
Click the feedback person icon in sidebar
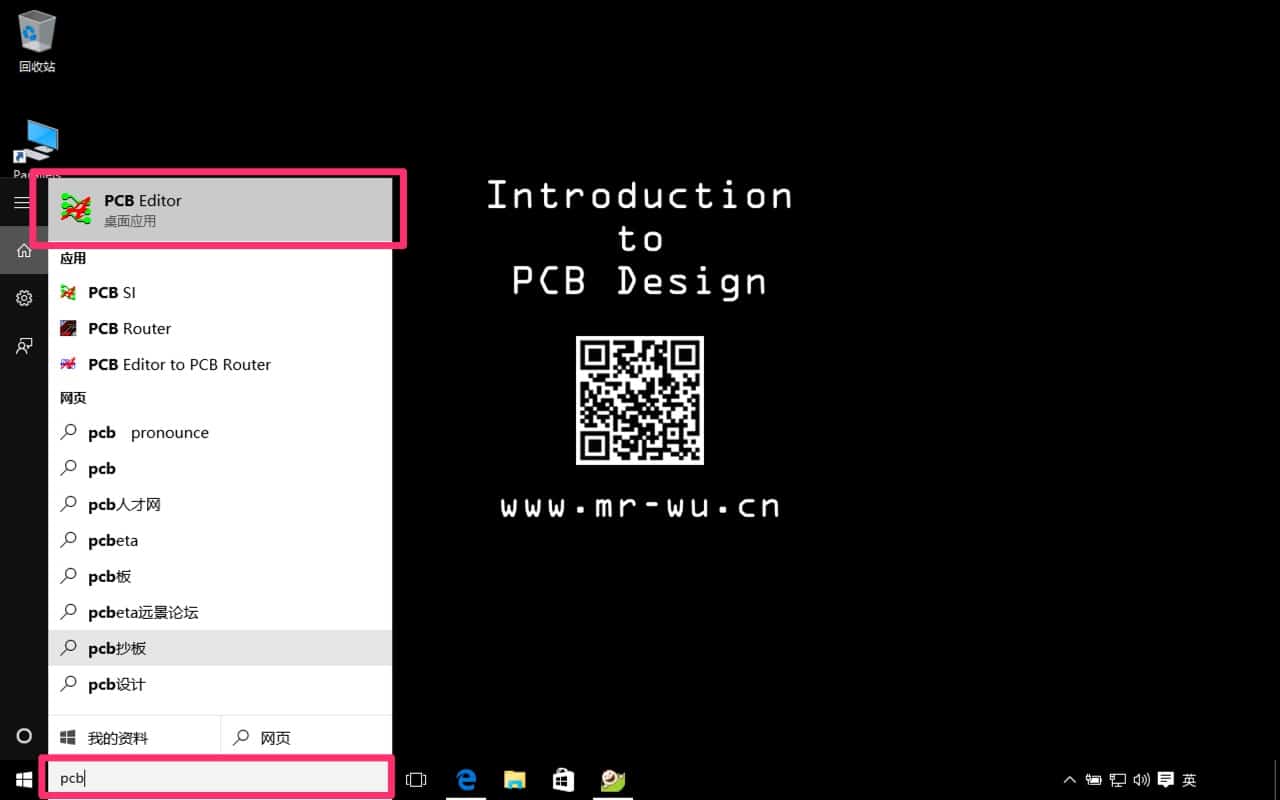(24, 346)
